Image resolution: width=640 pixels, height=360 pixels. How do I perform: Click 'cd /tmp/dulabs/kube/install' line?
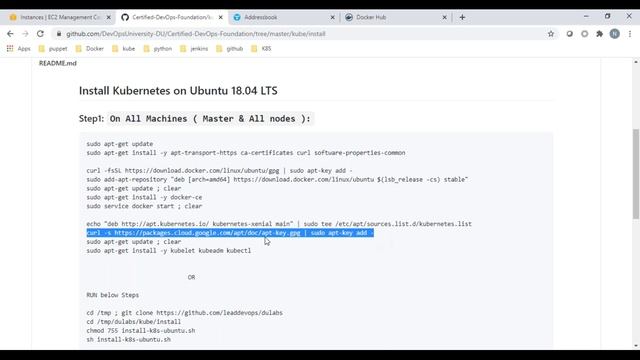133,322
